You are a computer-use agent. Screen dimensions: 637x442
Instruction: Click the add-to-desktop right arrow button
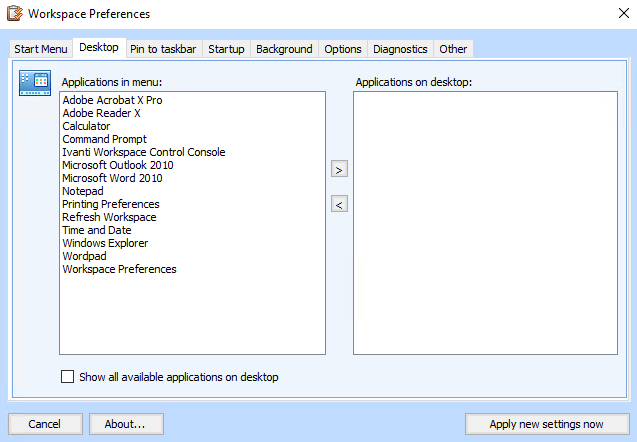pyautogui.click(x=339, y=170)
